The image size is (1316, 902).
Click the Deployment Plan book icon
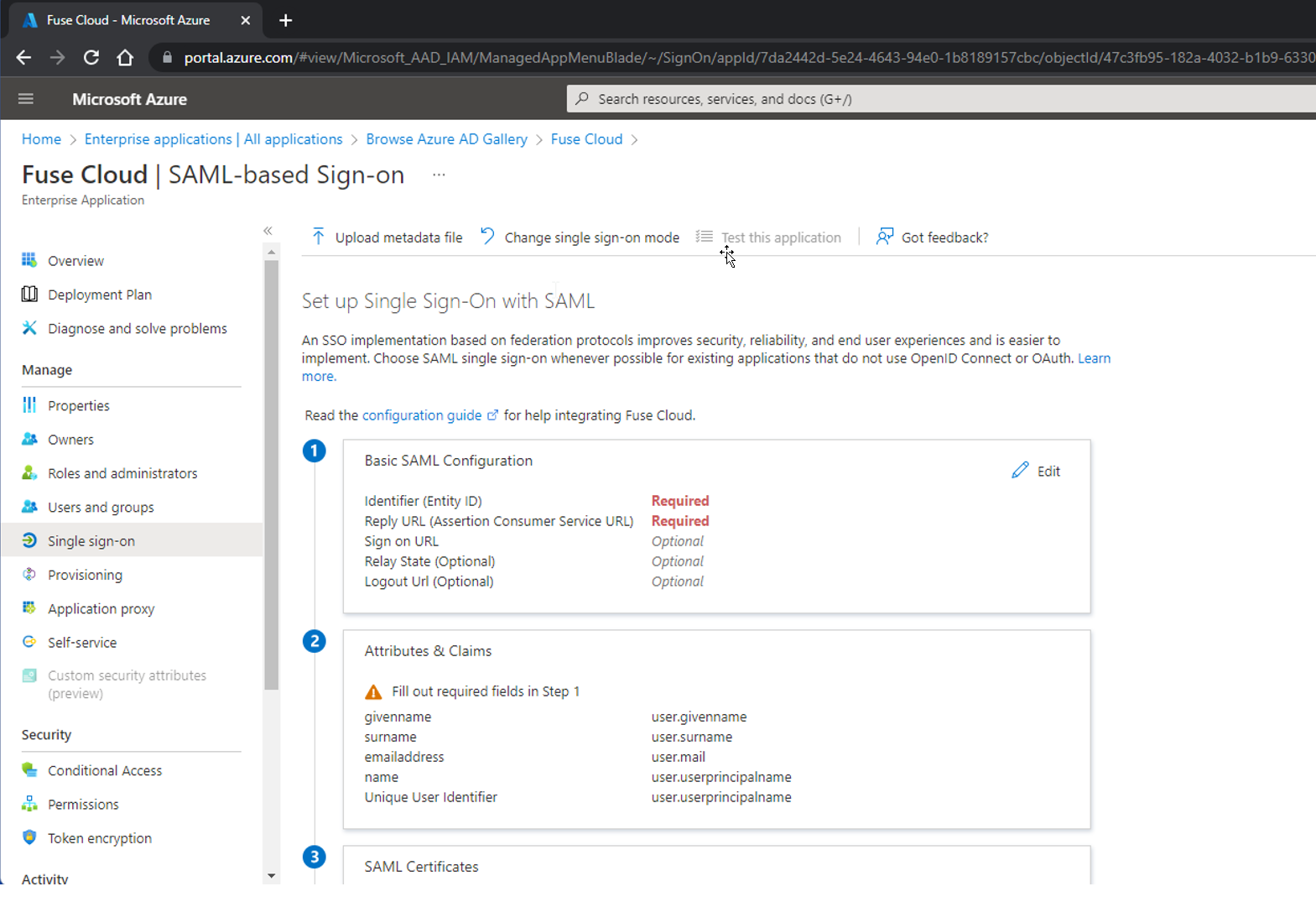[29, 294]
